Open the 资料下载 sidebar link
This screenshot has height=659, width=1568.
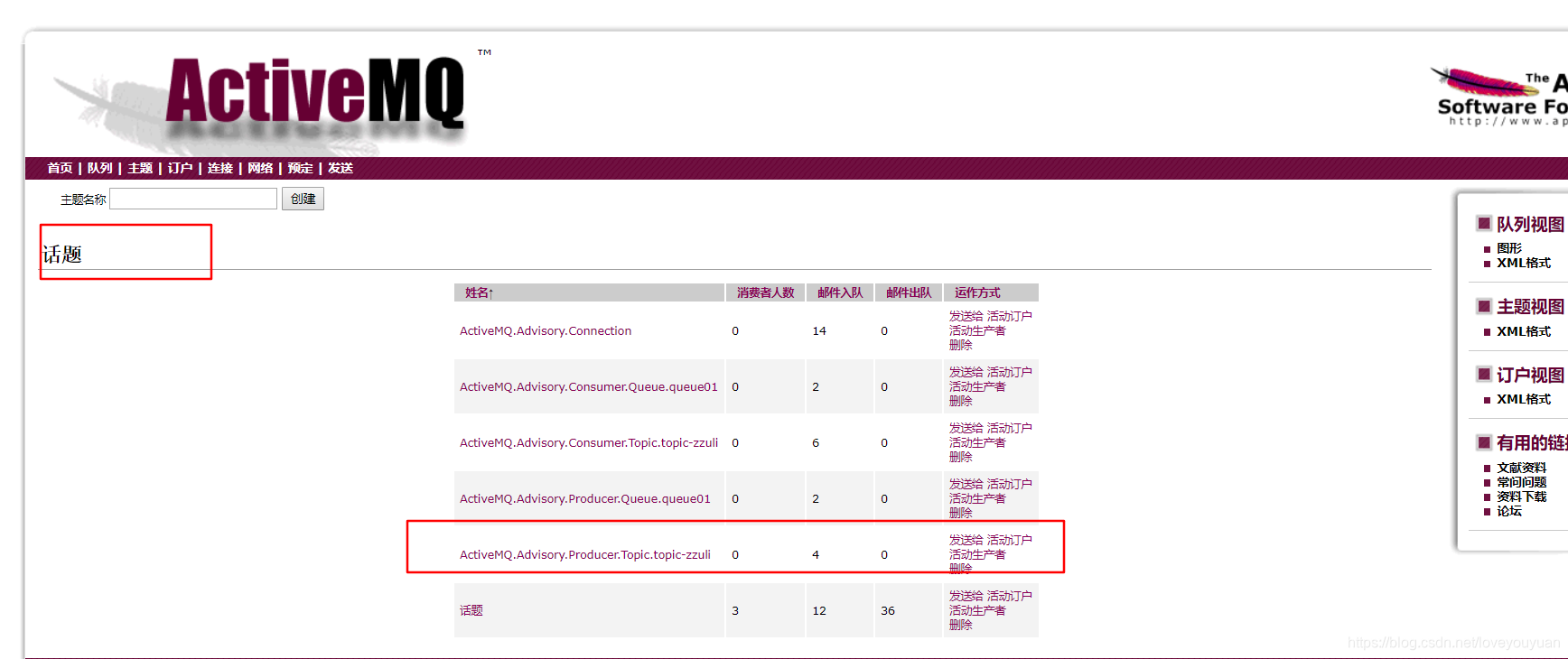[x=1522, y=497]
